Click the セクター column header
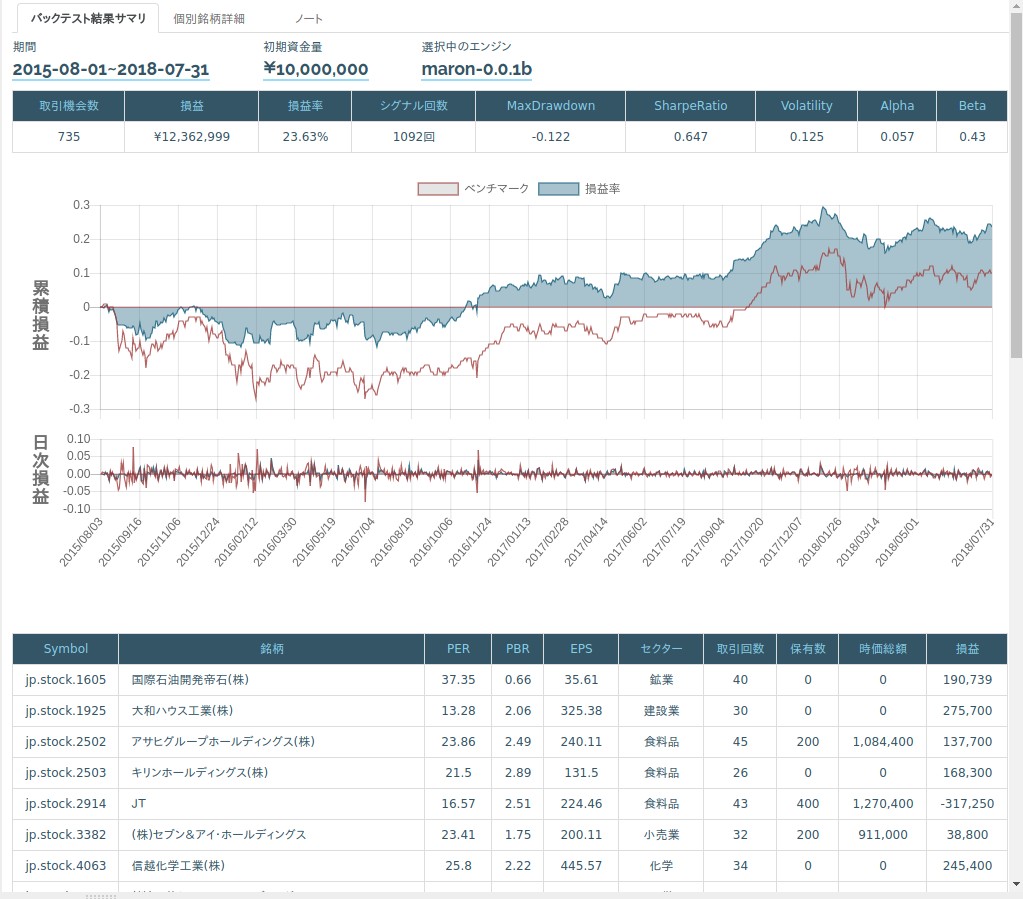1023x899 pixels. [661, 648]
